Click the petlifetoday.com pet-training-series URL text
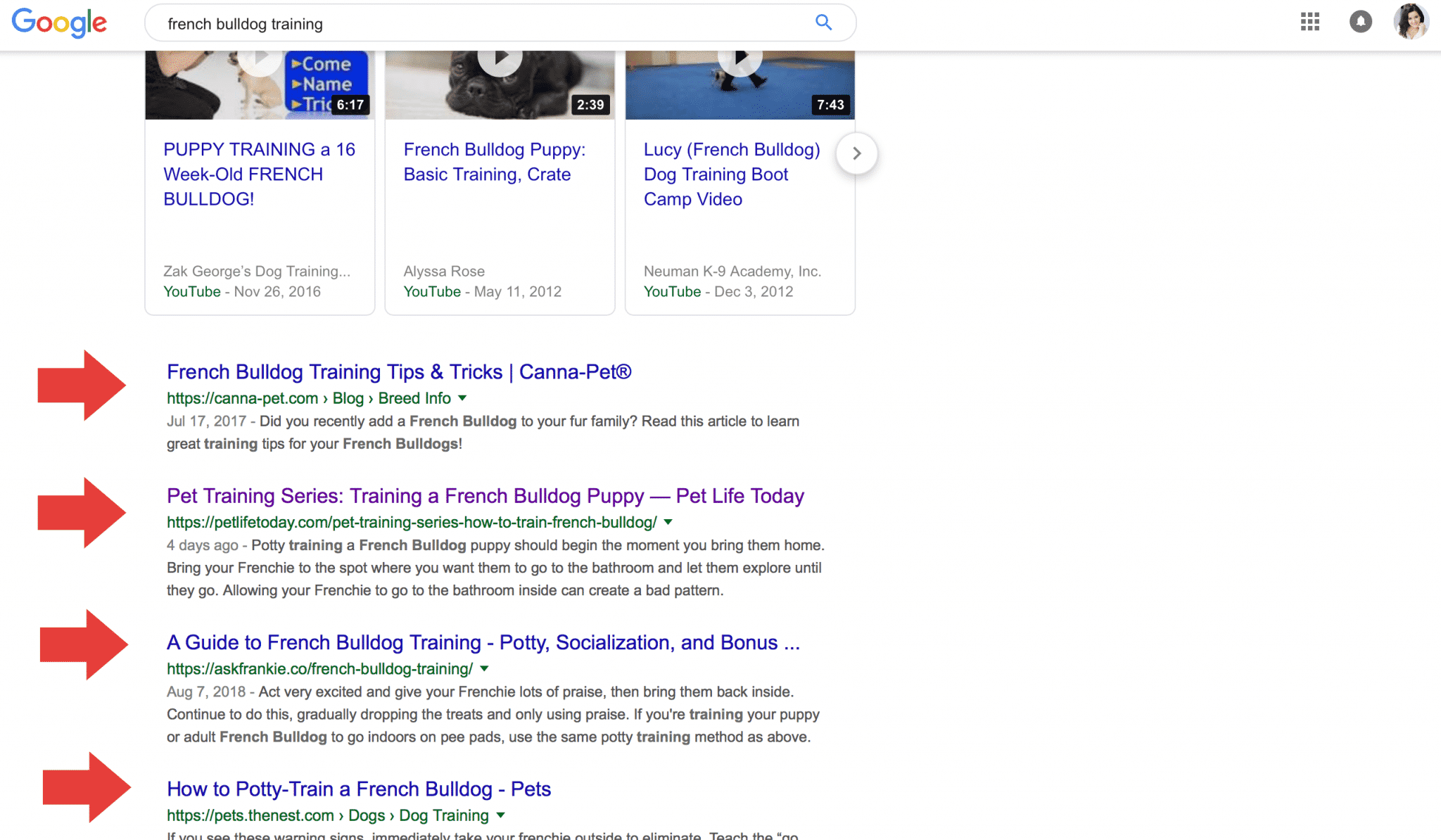Screen dimensions: 1441x840 412,522
